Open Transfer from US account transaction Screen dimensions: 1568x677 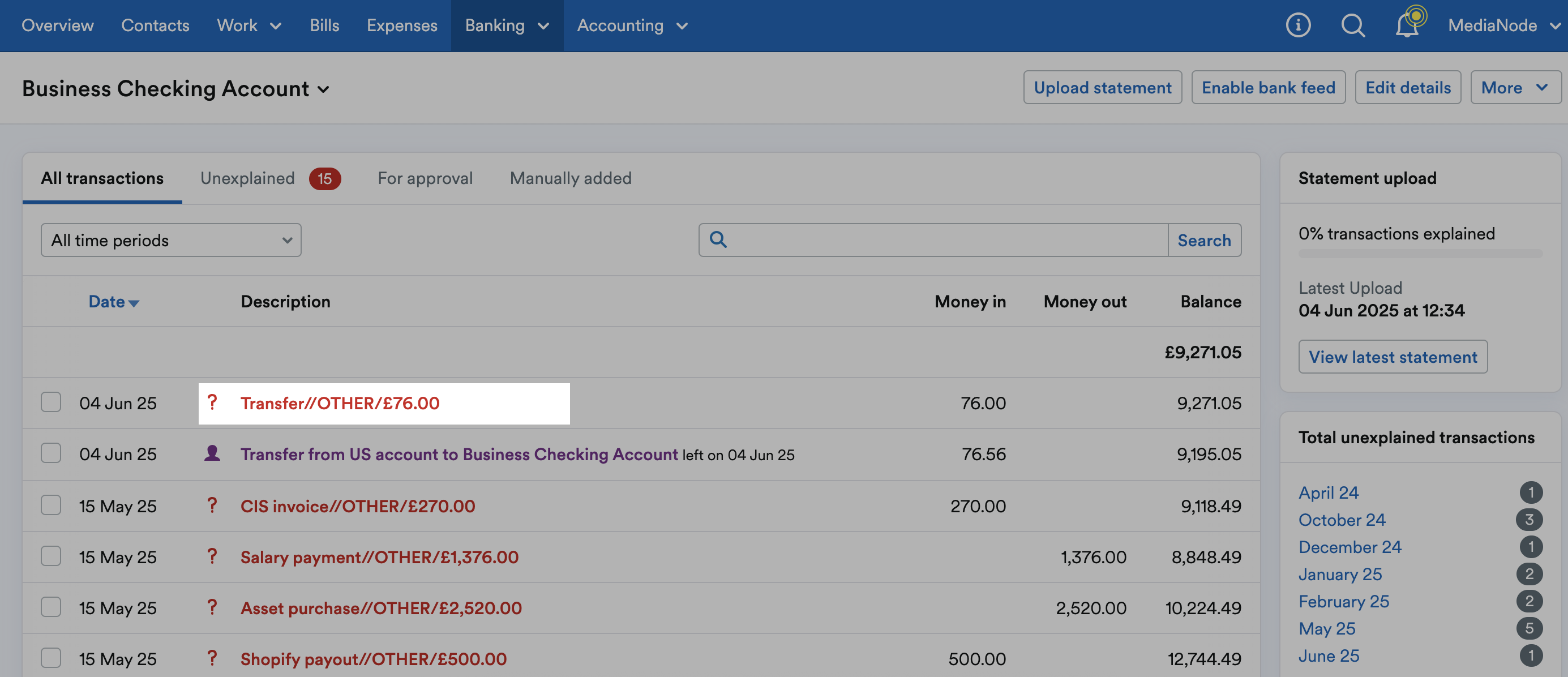[459, 453]
